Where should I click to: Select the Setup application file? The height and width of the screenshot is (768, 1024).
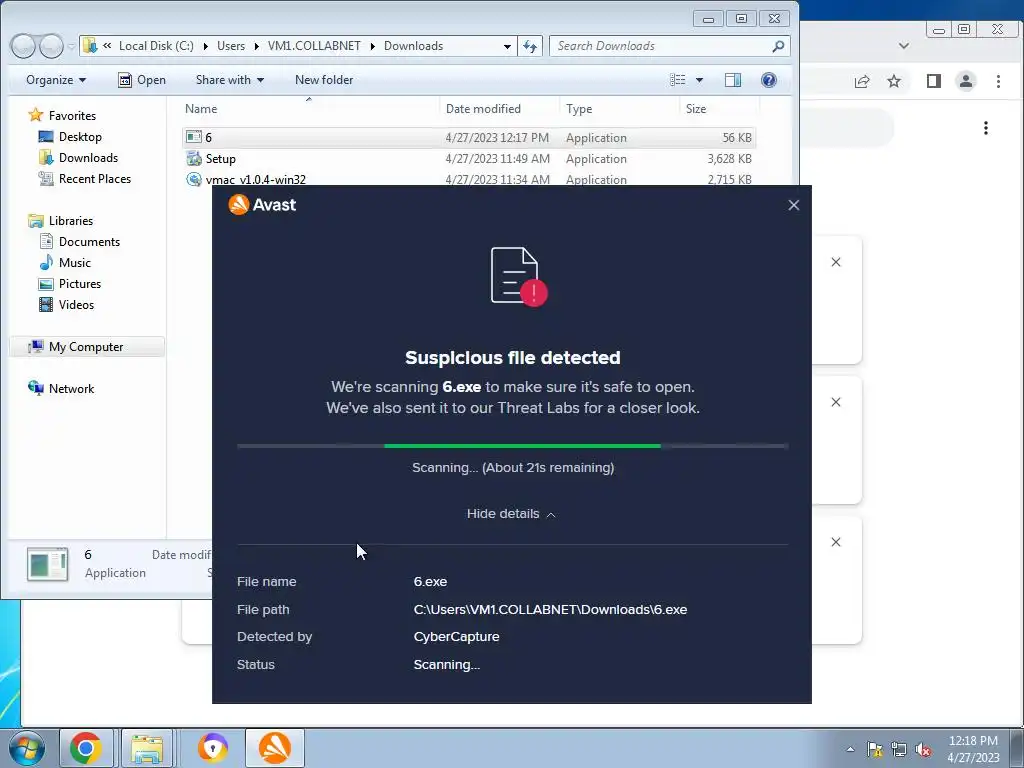click(x=469, y=159)
